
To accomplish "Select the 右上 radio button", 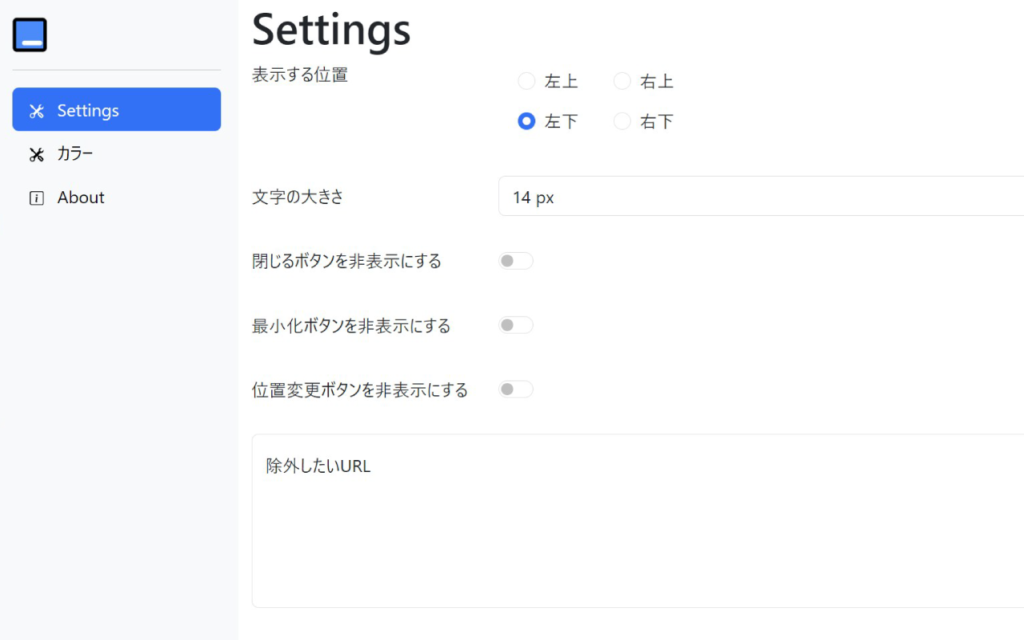I will (x=622, y=81).
